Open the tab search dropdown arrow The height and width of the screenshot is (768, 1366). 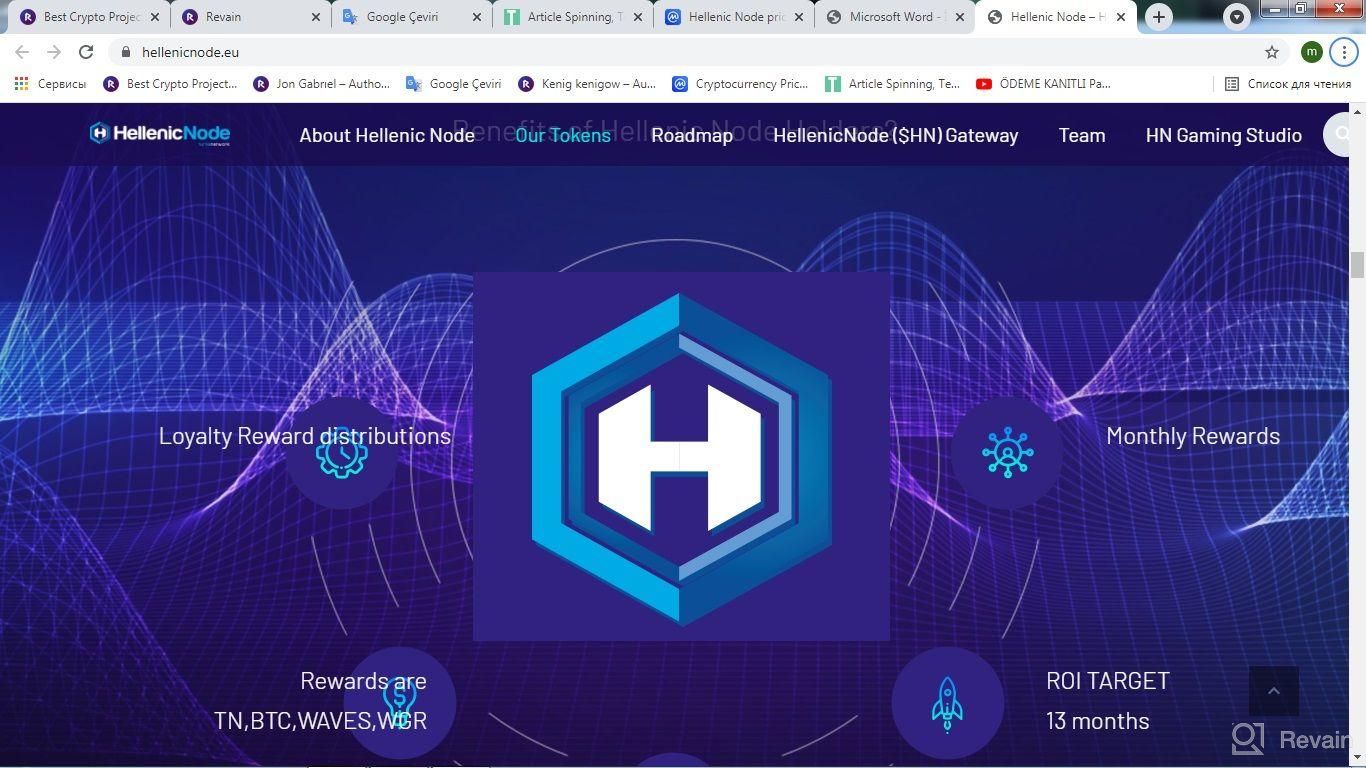(1237, 17)
